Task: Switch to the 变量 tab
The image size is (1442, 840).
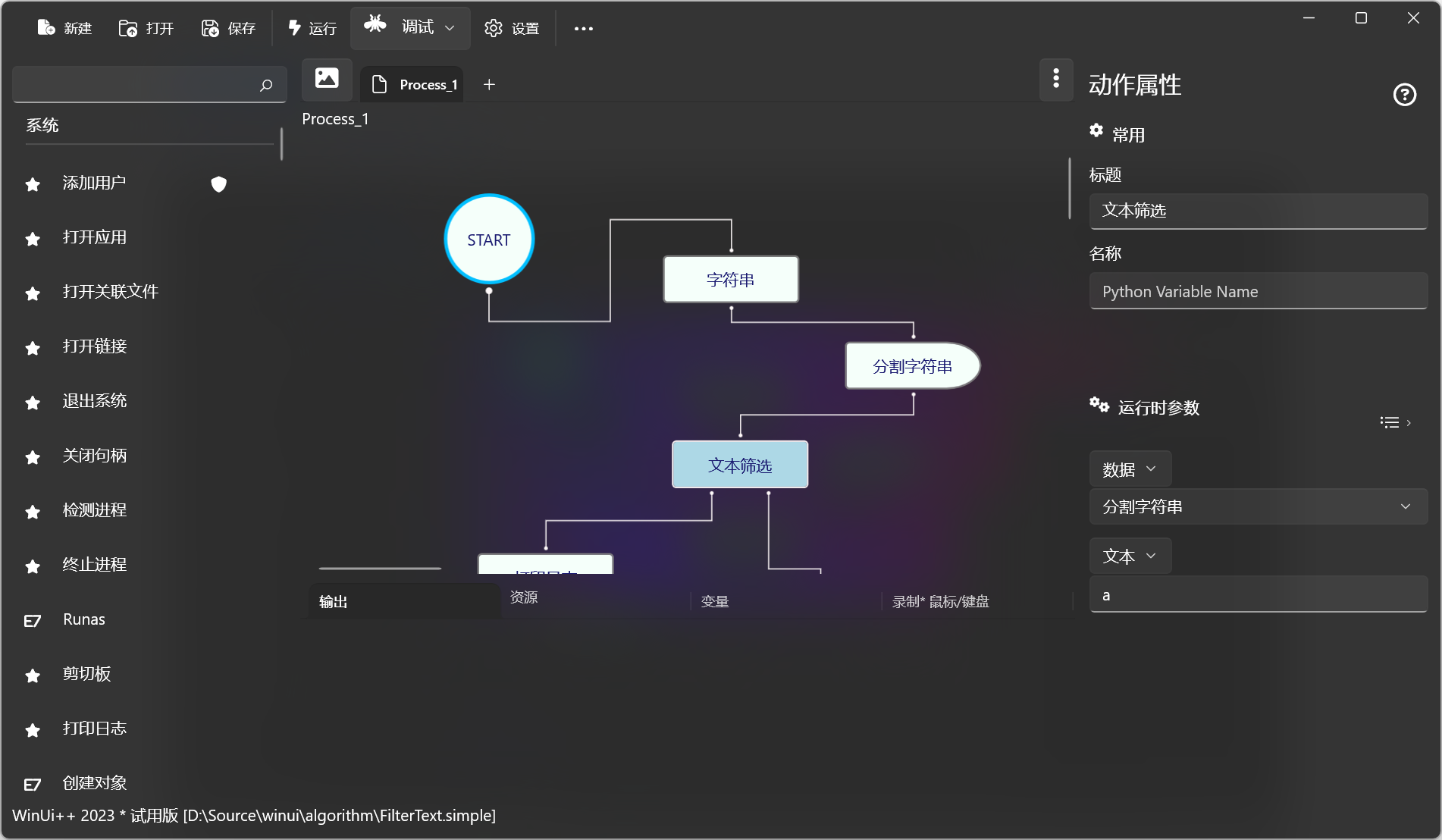Action: 715,602
